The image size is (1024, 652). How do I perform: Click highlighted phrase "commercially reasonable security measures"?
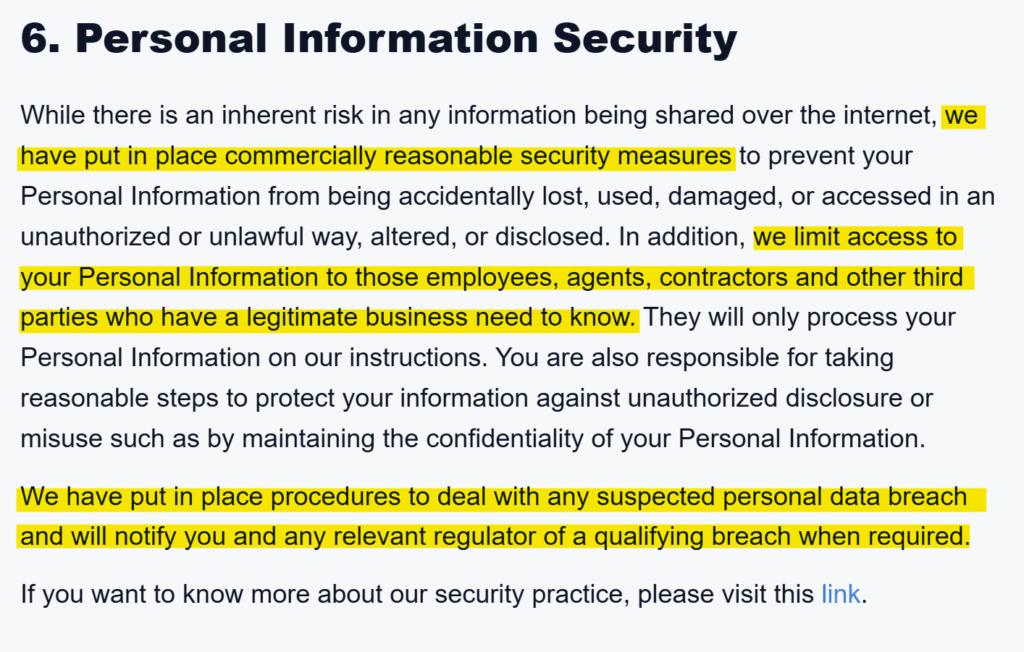click(x=478, y=157)
